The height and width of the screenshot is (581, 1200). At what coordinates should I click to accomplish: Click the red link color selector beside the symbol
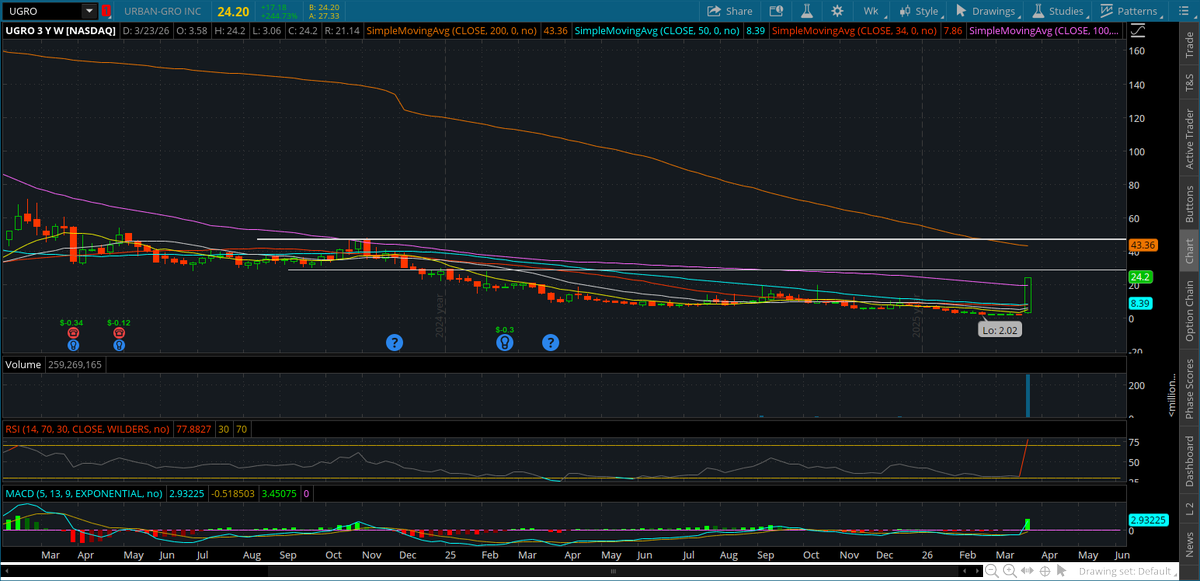(x=106, y=11)
